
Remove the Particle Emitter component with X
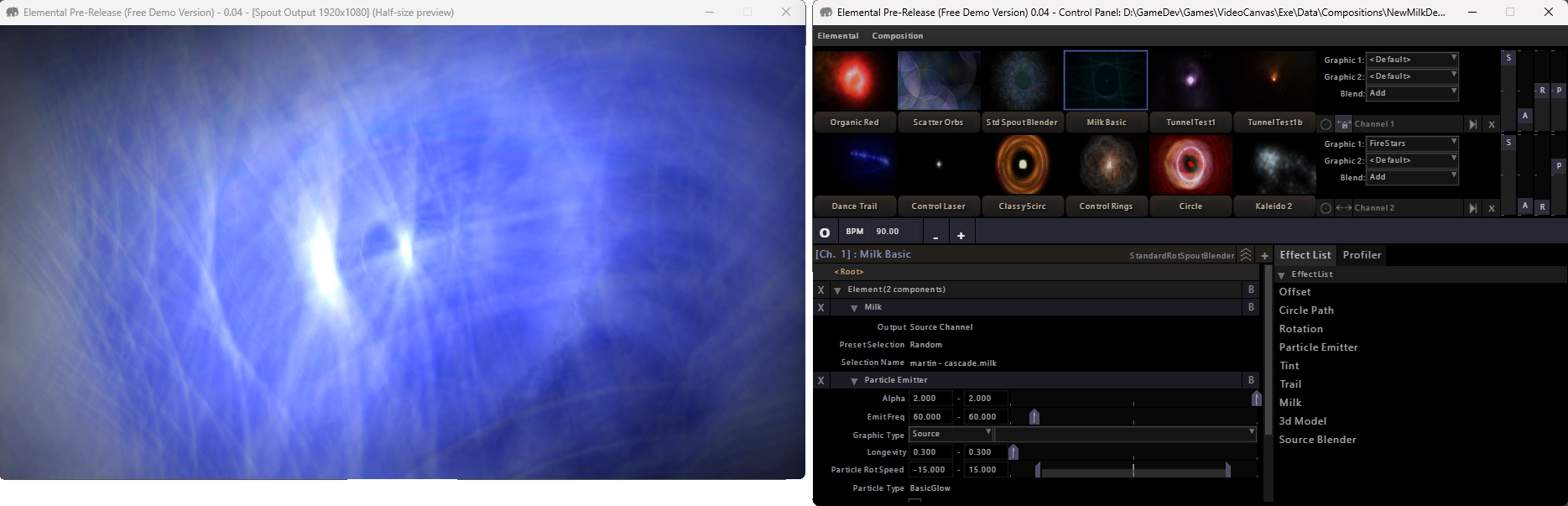coord(821,381)
